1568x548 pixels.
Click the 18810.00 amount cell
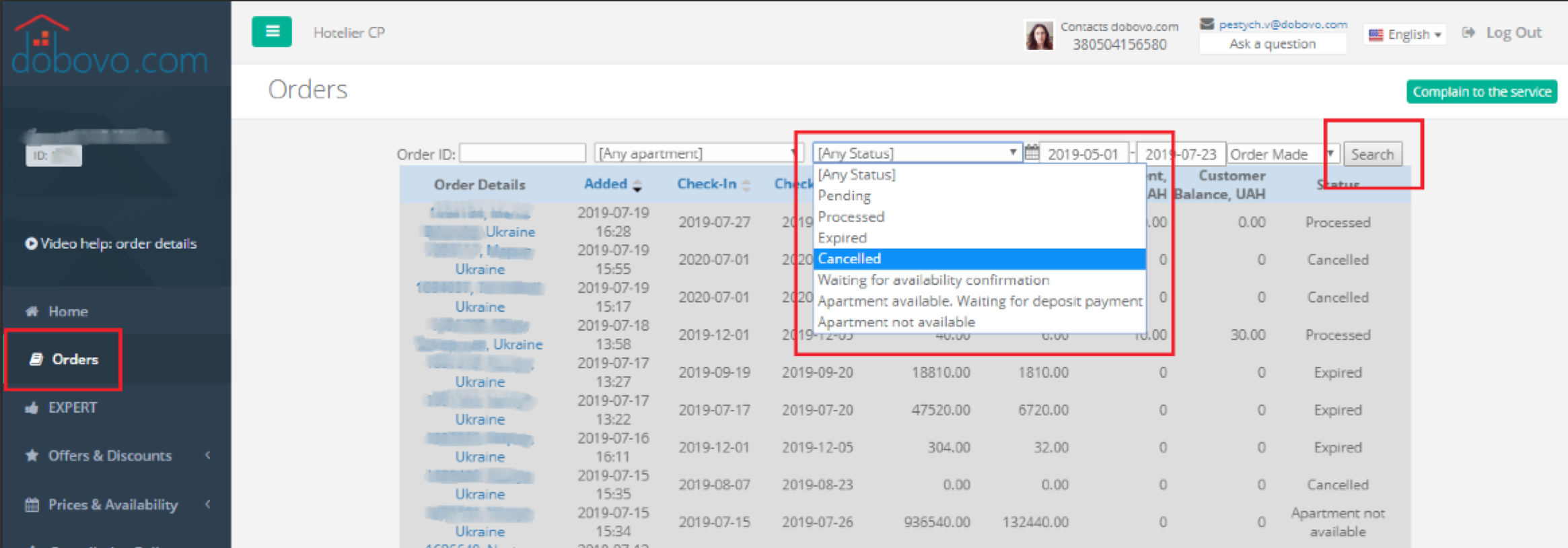(941, 372)
